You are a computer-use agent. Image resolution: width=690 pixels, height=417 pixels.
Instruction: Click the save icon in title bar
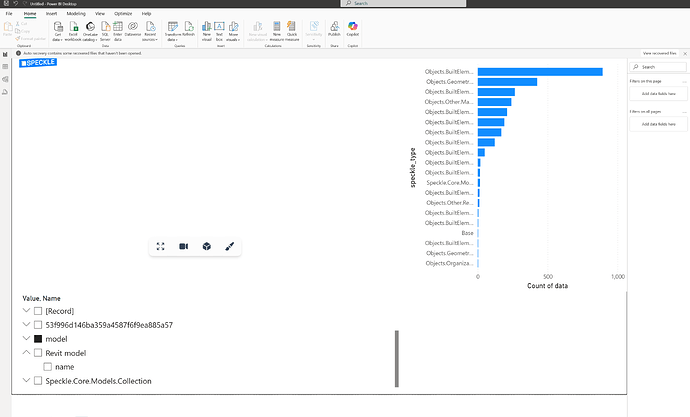coord(6,3)
